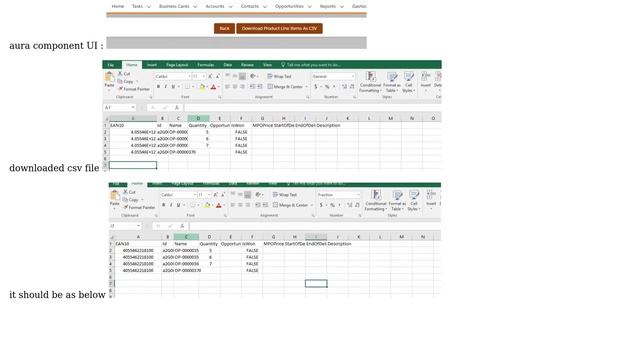
Task: Open the File tab in downloaded csv Excel
Action: pyautogui.click(x=111, y=65)
